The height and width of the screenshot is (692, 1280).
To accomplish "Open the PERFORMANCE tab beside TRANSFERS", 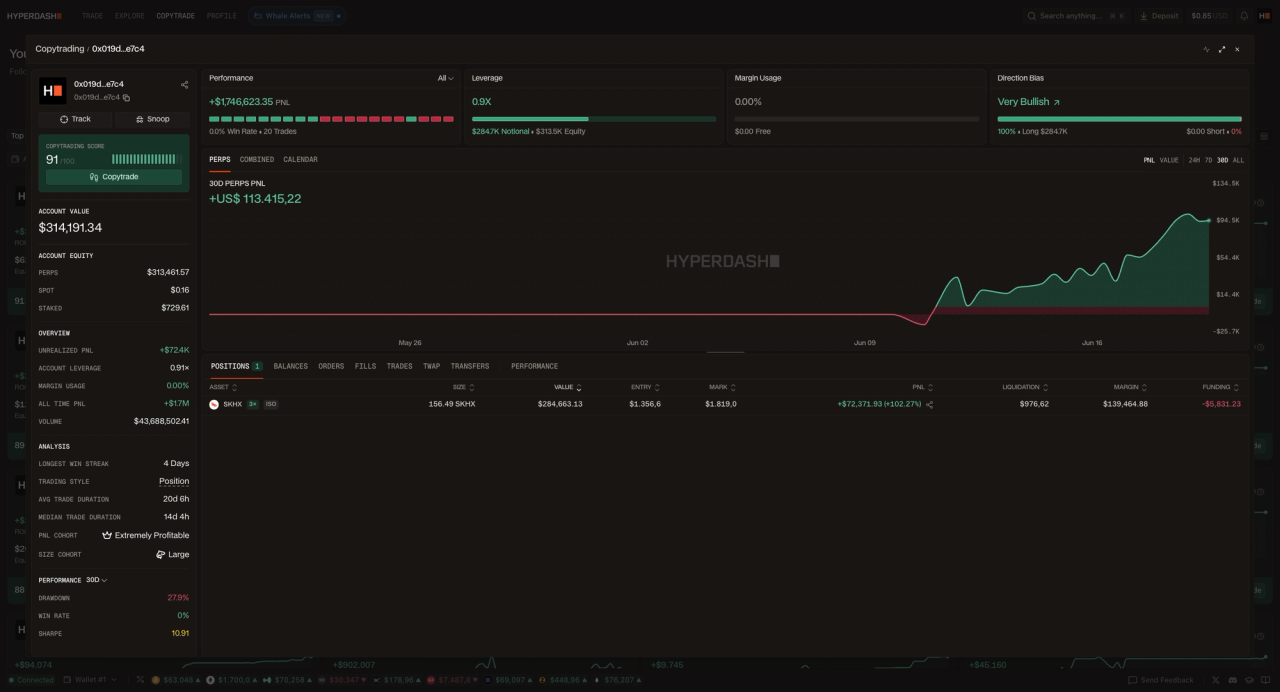I will [x=534, y=366].
